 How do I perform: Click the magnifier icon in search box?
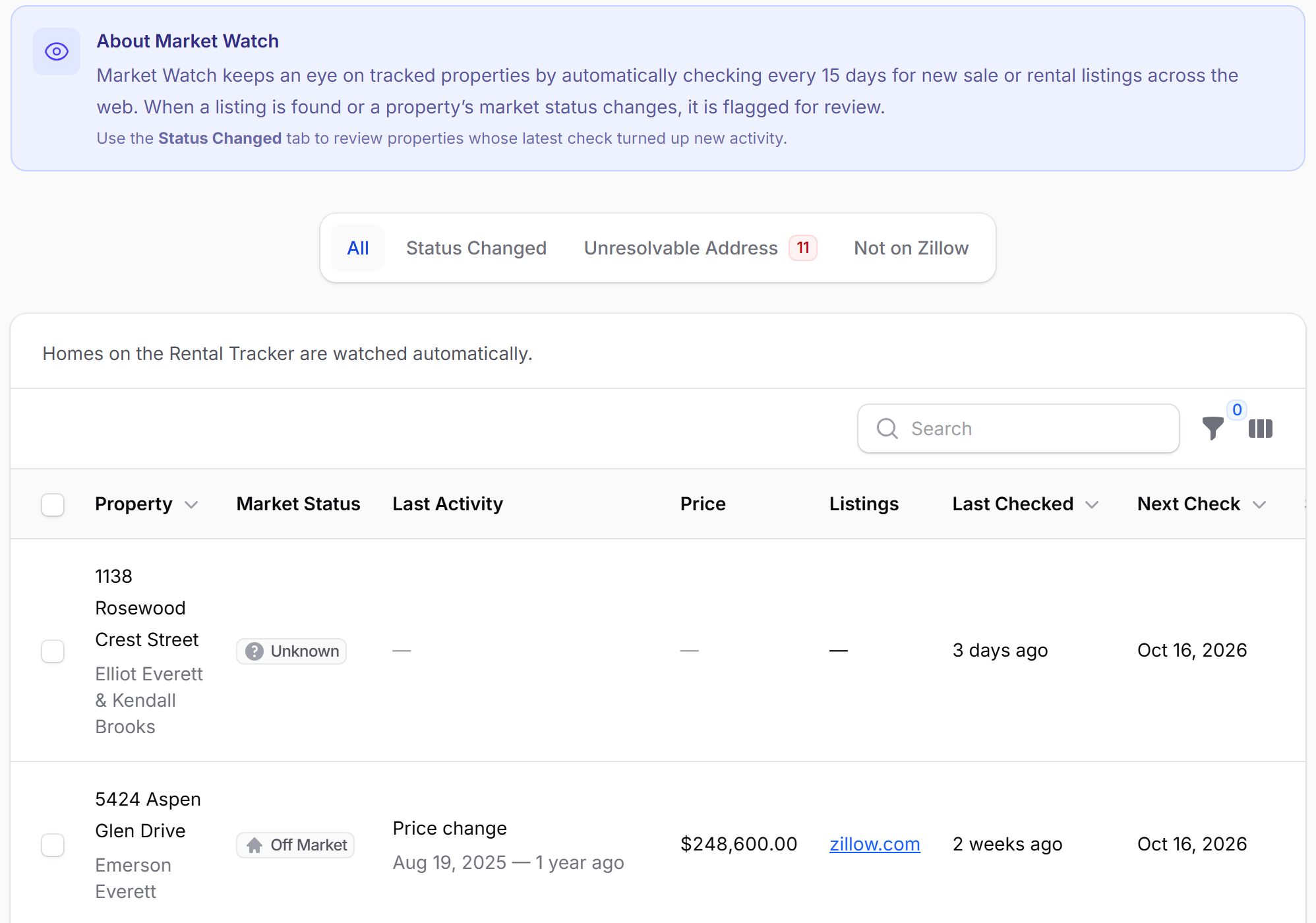tap(887, 429)
